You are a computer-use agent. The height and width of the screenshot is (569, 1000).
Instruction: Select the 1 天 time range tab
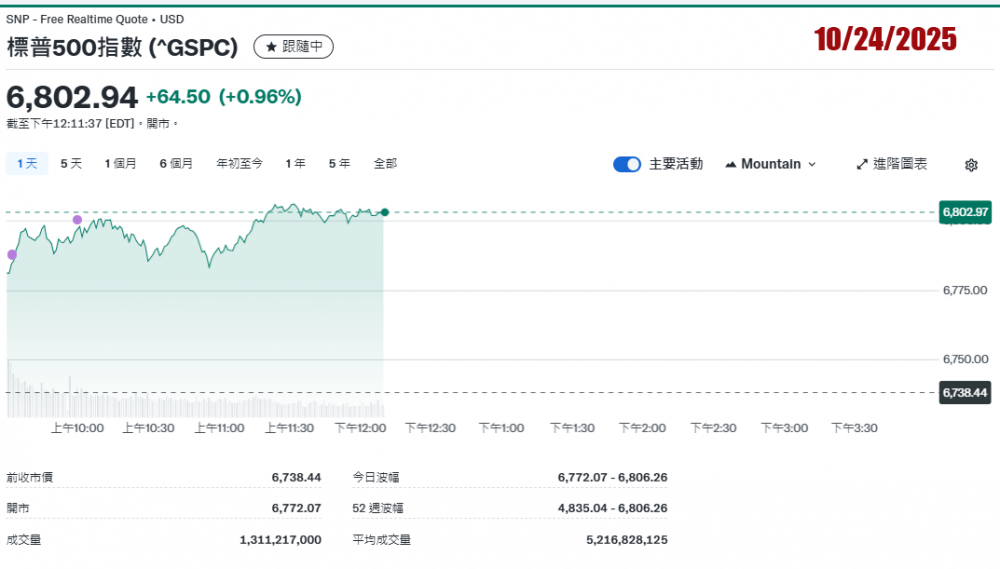[x=27, y=163]
